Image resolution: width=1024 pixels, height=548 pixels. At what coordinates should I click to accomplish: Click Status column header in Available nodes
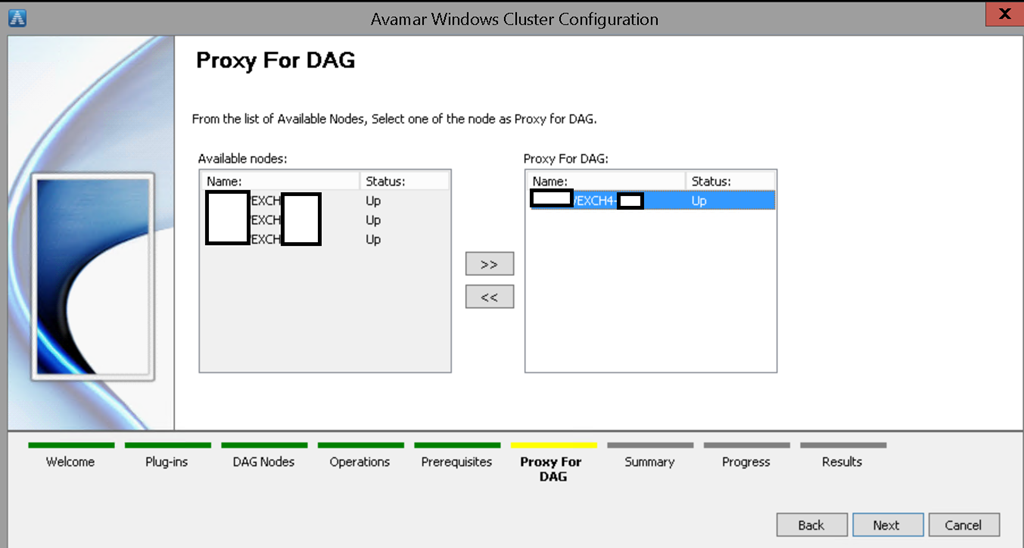[x=405, y=181]
